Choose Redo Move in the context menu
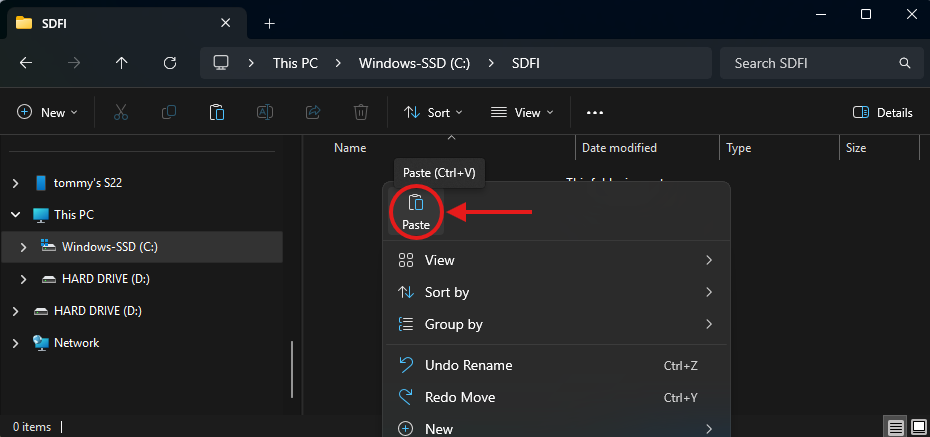Screen dimensions: 930x437 click(556, 397)
